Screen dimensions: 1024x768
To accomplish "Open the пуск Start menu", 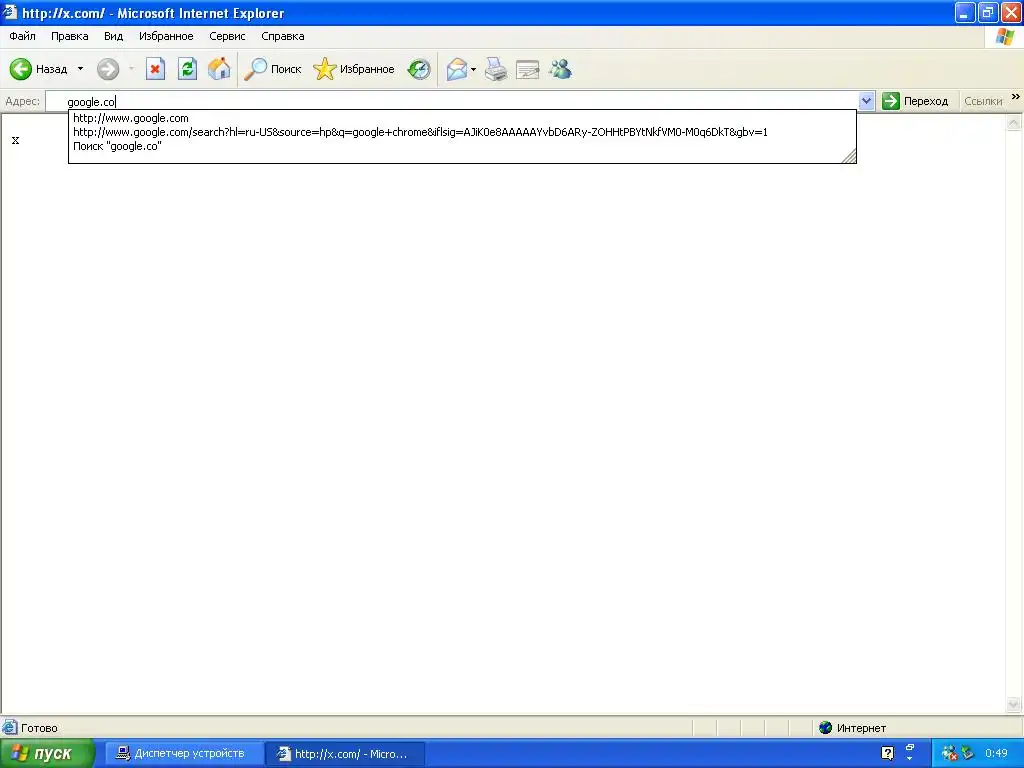I will (47, 754).
